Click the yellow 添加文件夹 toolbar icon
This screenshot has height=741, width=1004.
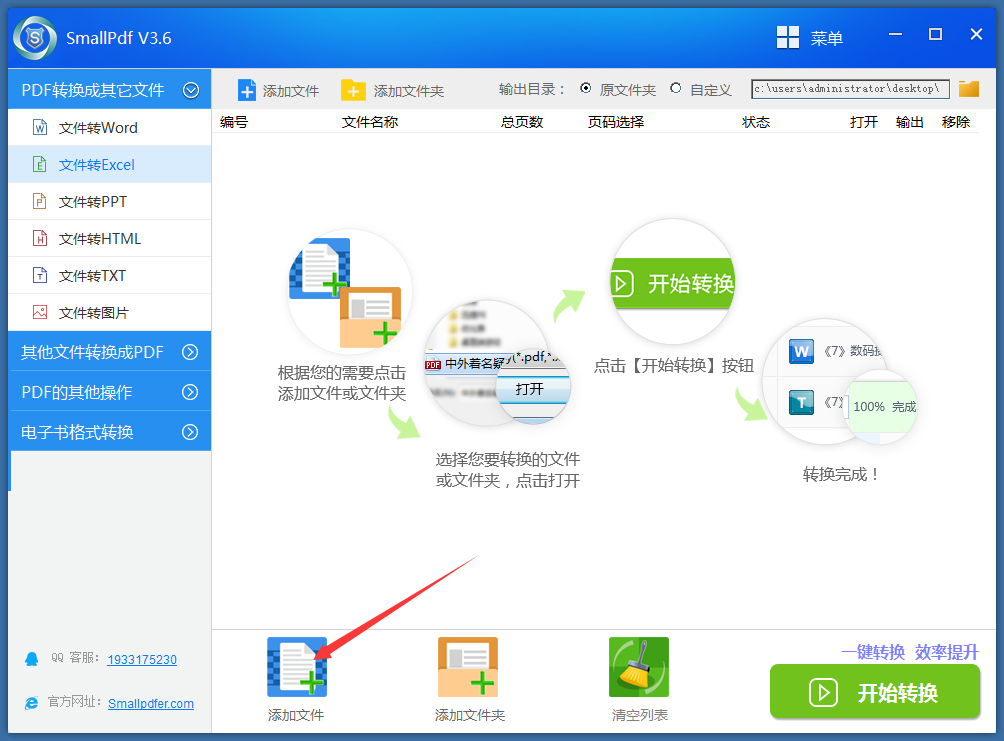[x=353, y=90]
